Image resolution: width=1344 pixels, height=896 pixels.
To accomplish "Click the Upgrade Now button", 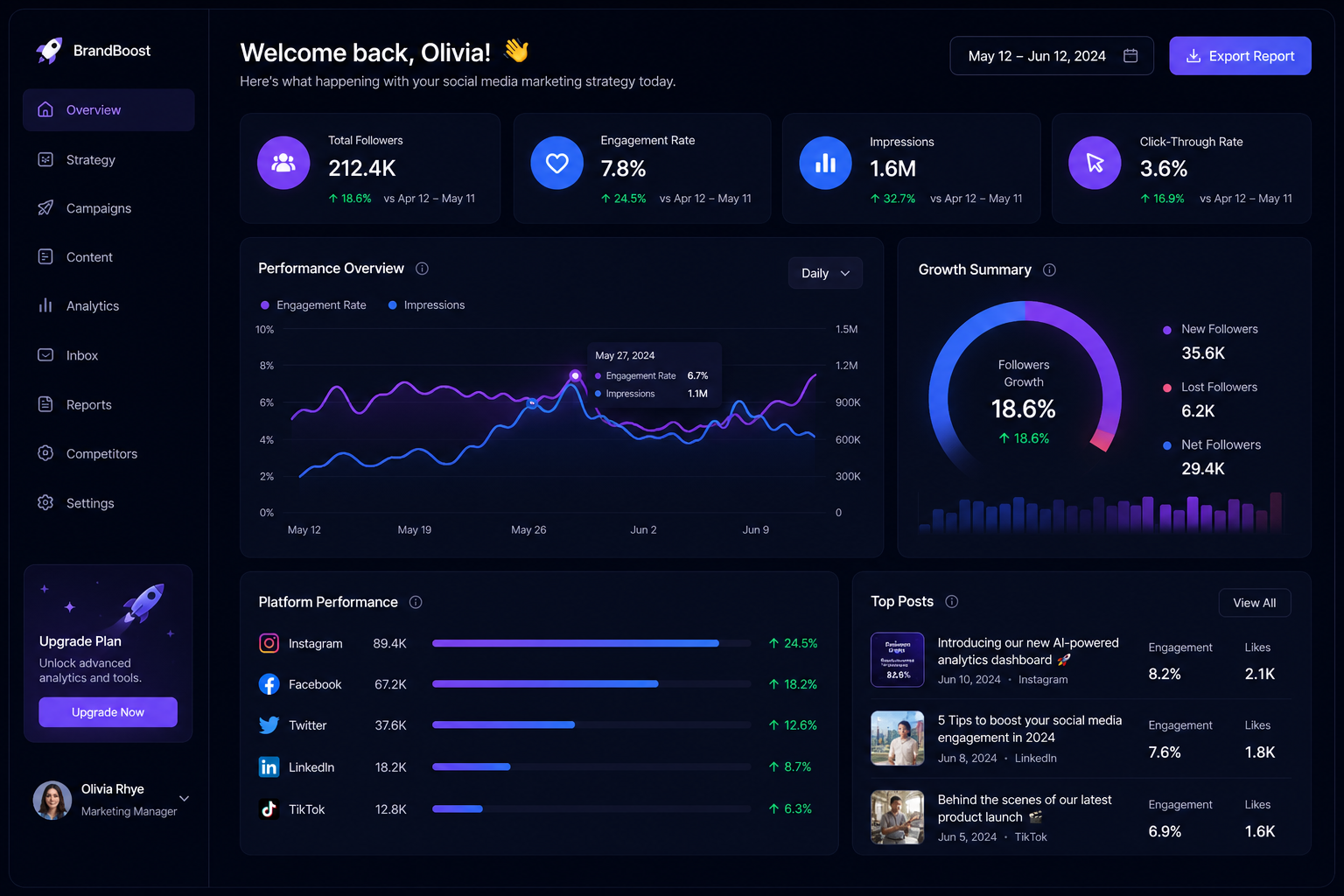I will pos(108,712).
